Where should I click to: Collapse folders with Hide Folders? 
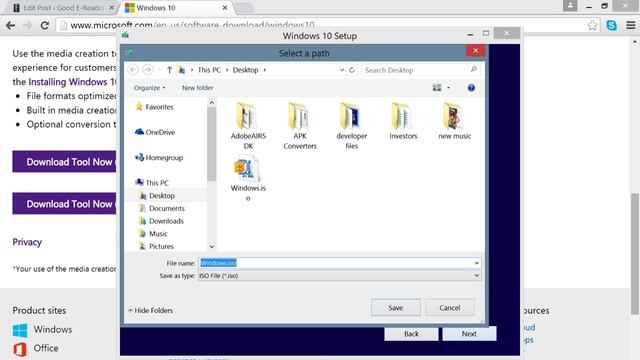(x=151, y=311)
